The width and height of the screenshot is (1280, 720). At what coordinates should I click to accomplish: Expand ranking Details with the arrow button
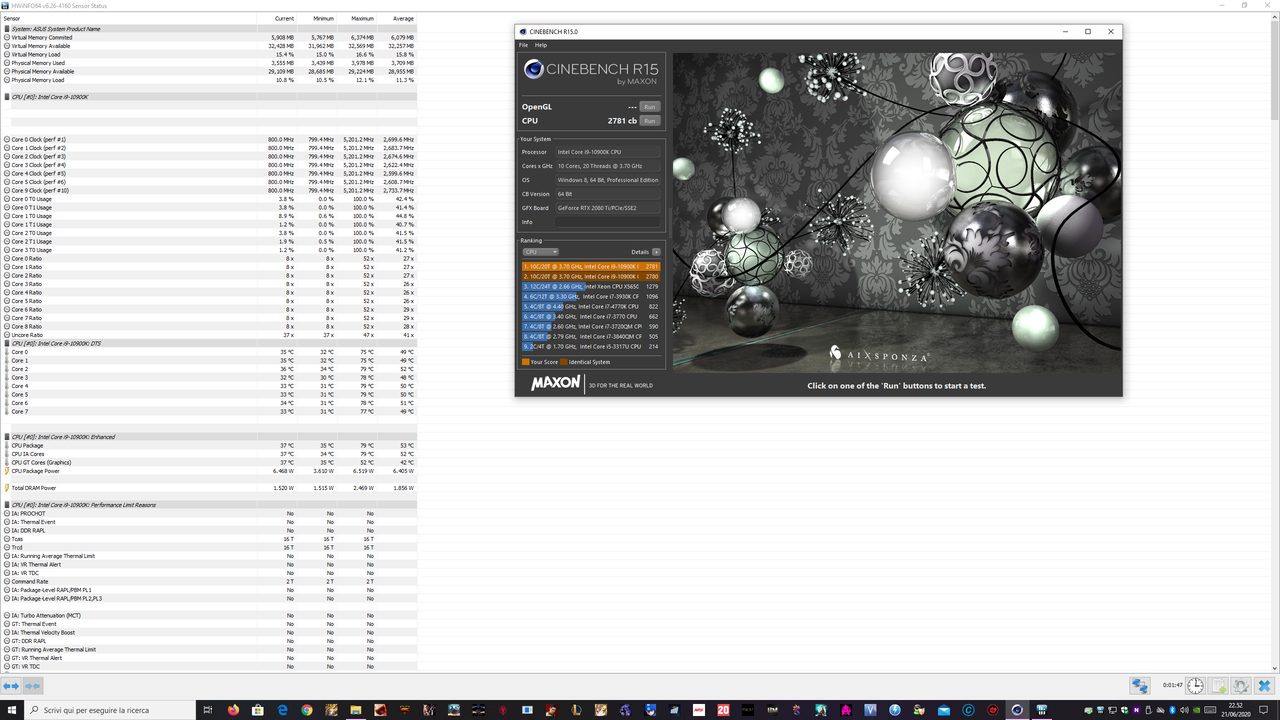(655, 251)
